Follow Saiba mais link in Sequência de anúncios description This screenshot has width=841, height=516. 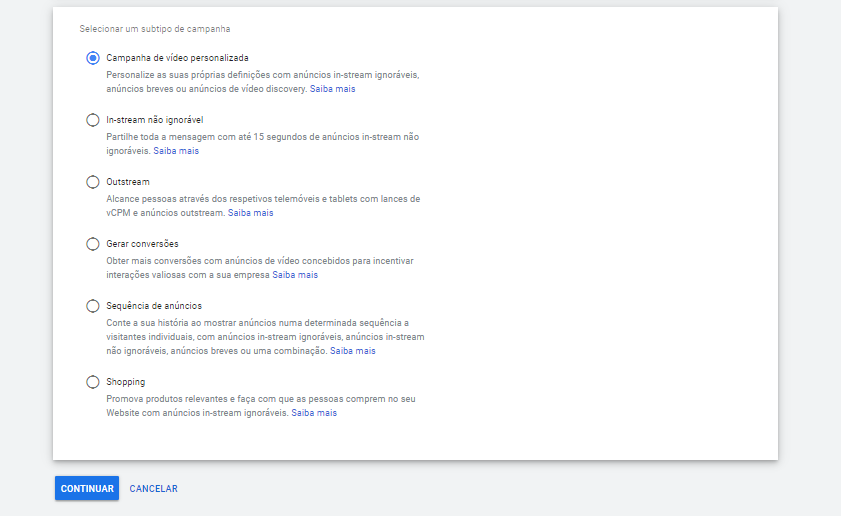click(352, 351)
